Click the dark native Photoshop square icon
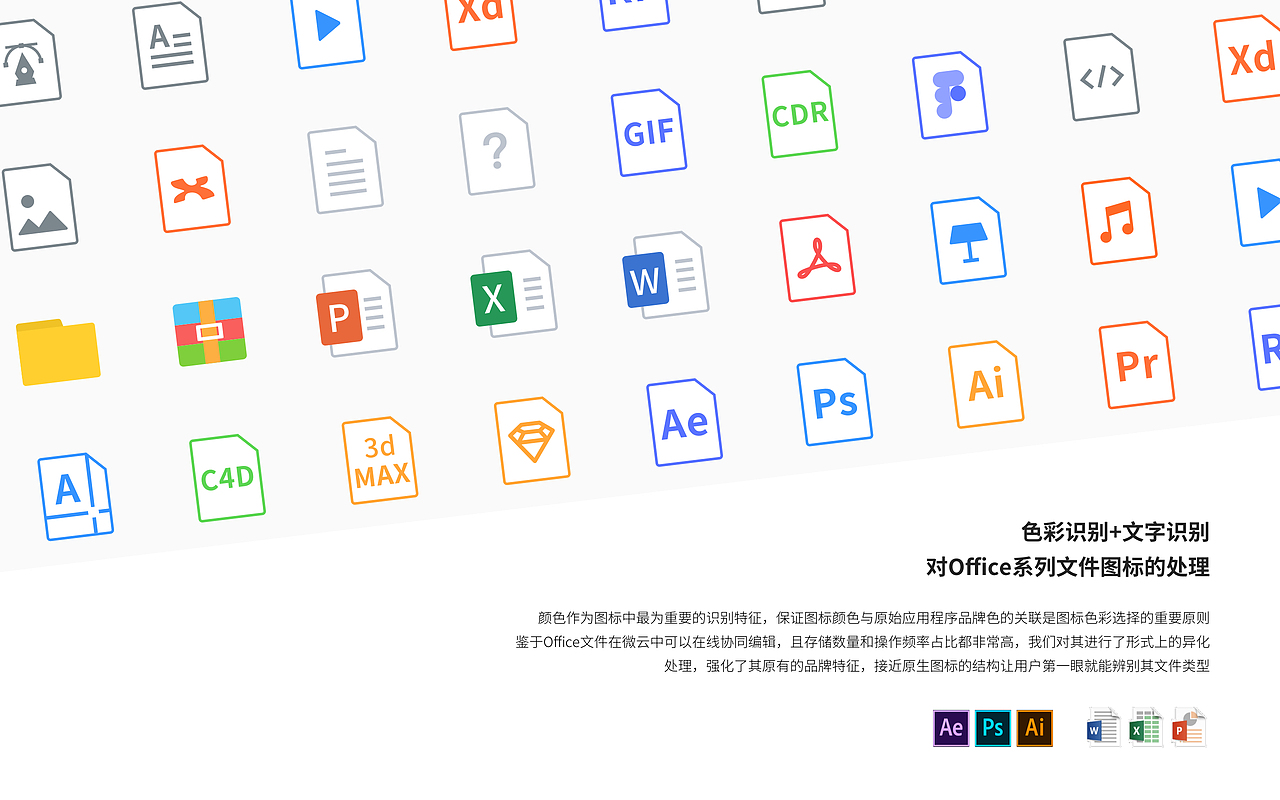This screenshot has height=800, width=1280. click(x=993, y=728)
